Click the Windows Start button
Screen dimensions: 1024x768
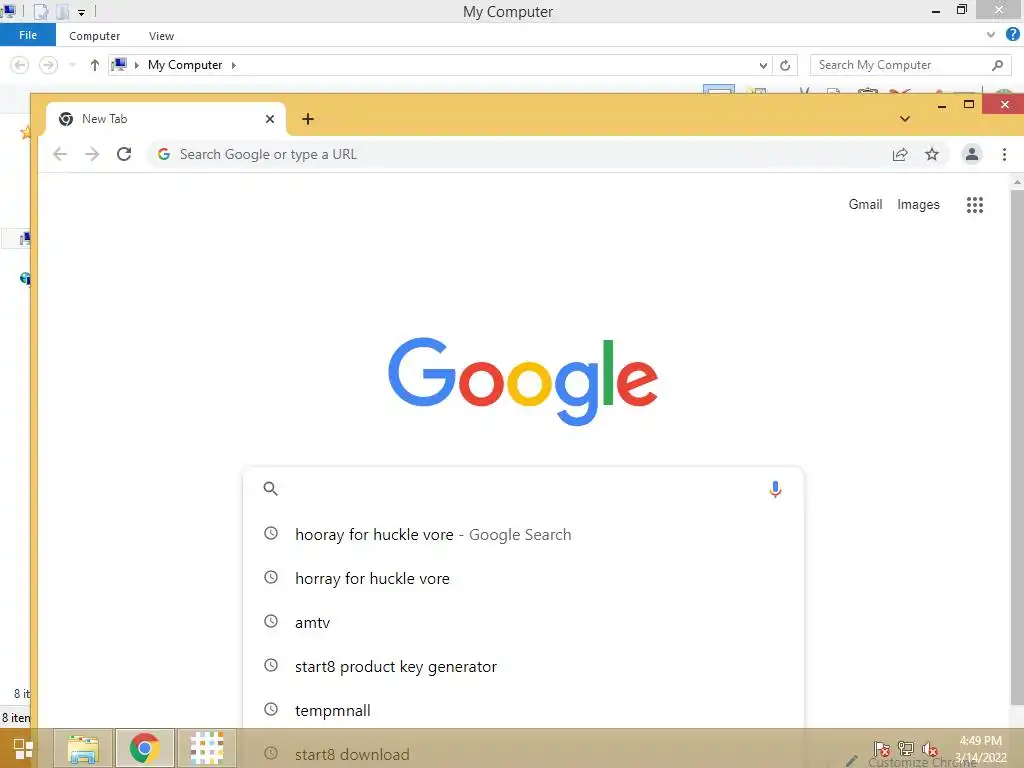pos(23,748)
